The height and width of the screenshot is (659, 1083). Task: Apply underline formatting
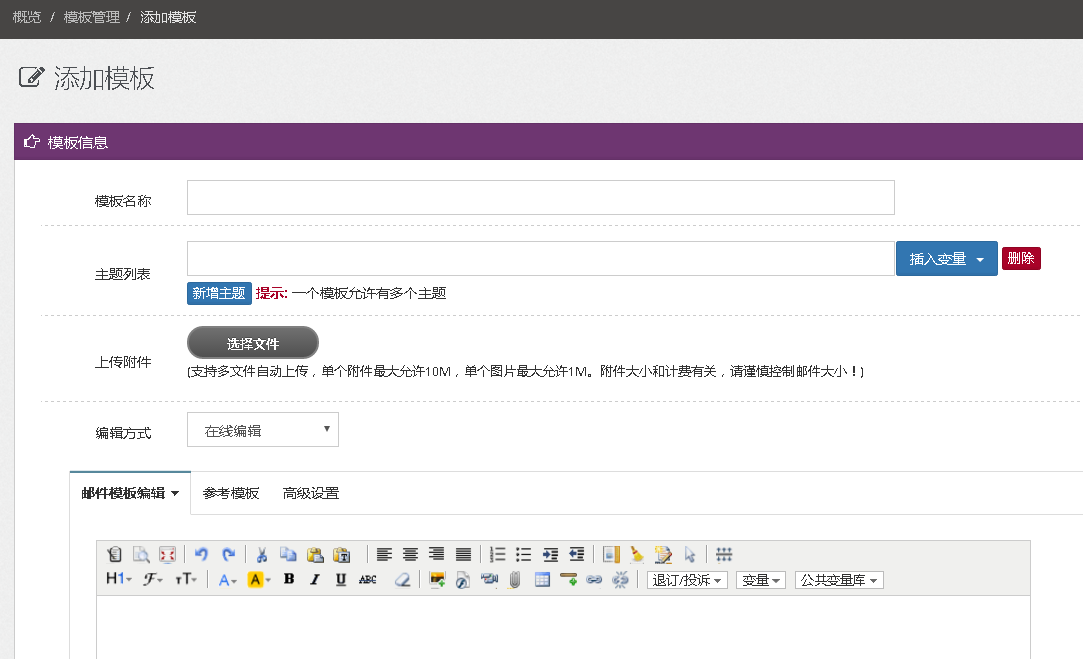[341, 579]
